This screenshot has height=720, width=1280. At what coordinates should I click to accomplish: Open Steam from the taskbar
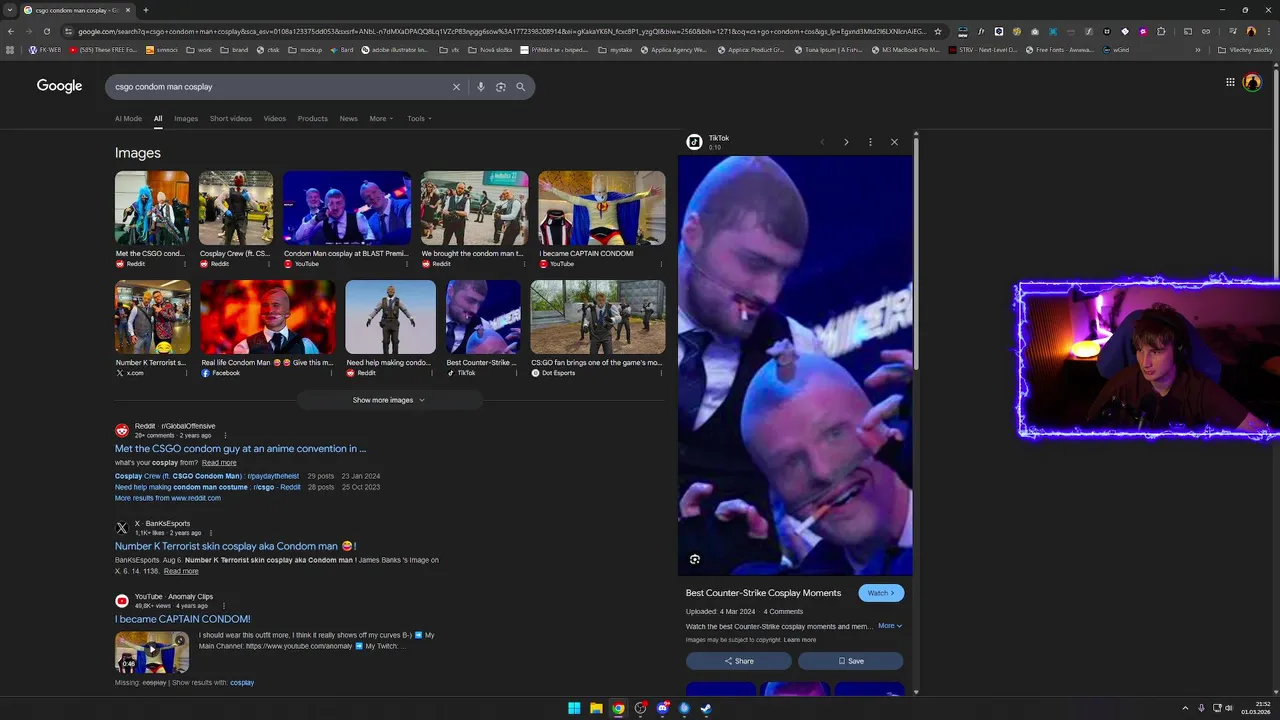[706, 708]
